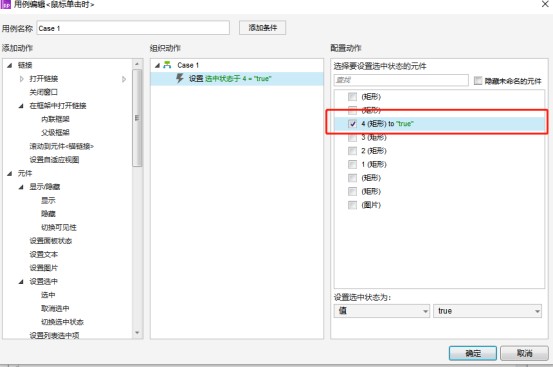
Task: Collapse the 链接 tree group
Action: (10, 65)
